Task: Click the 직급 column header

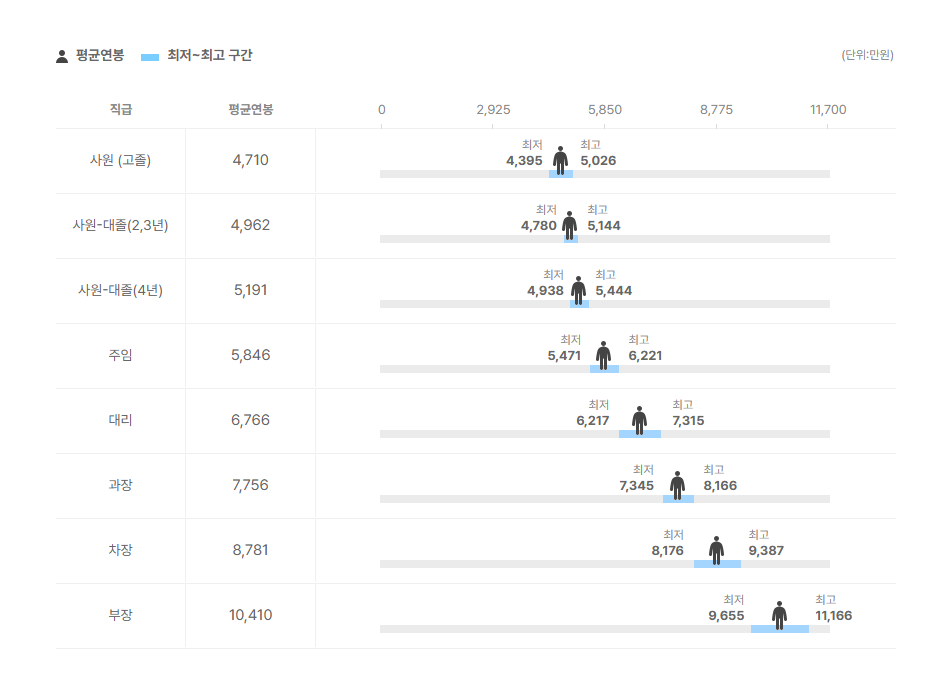Action: click(x=120, y=109)
